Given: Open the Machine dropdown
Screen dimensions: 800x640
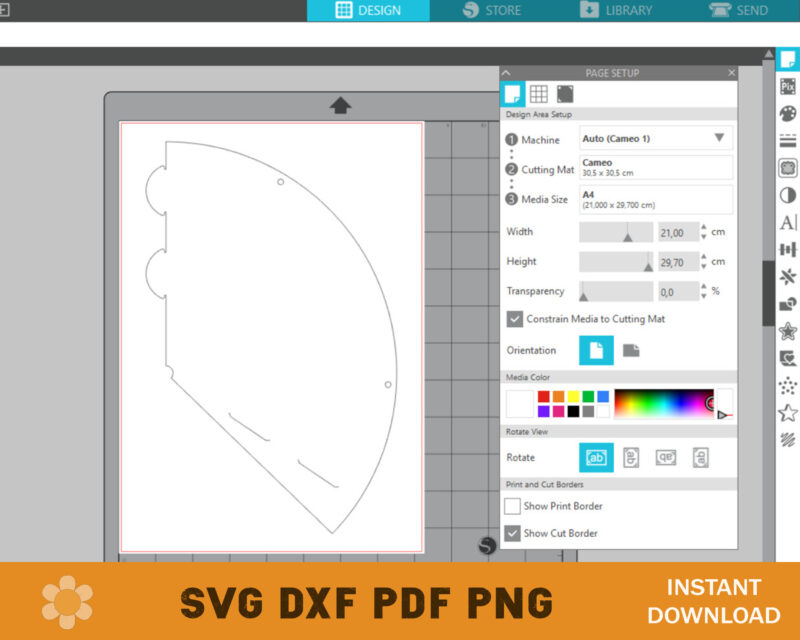Looking at the screenshot, I should click(x=655, y=139).
